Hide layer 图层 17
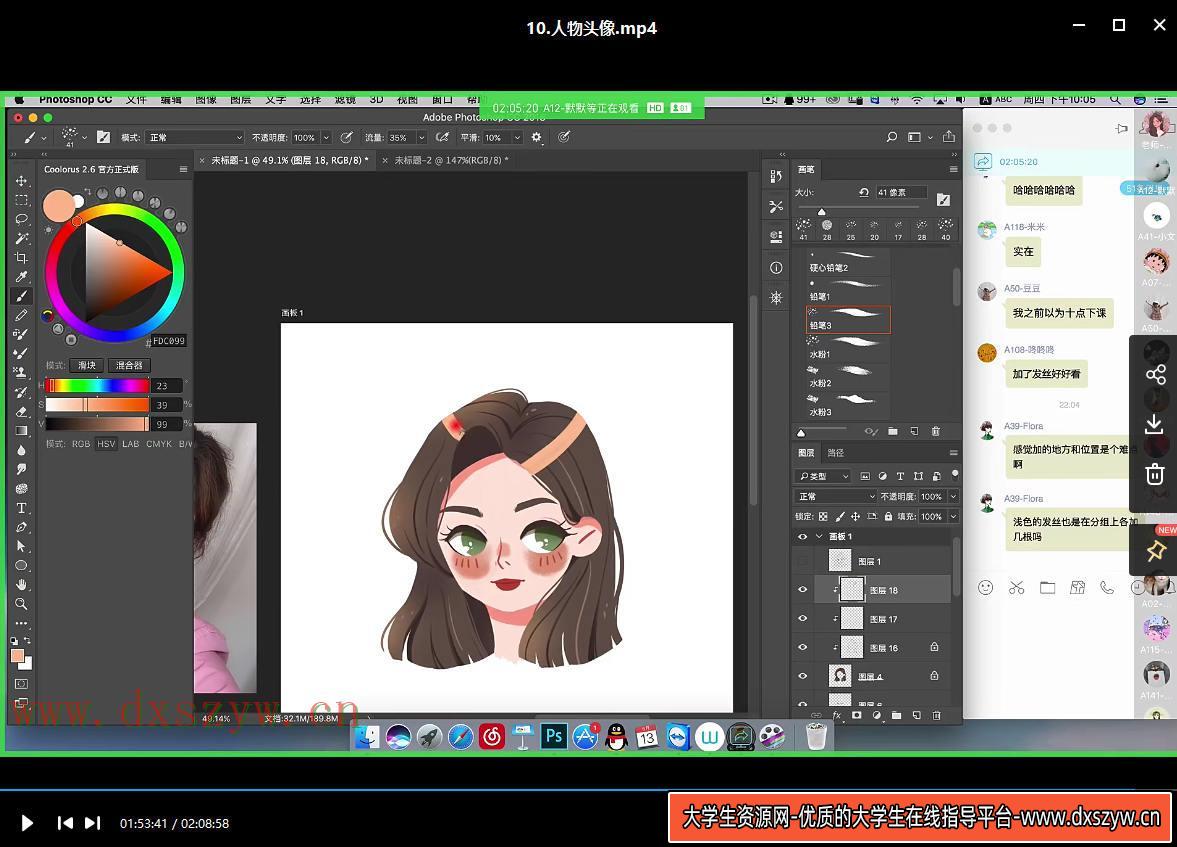1177x847 pixels. [x=802, y=619]
